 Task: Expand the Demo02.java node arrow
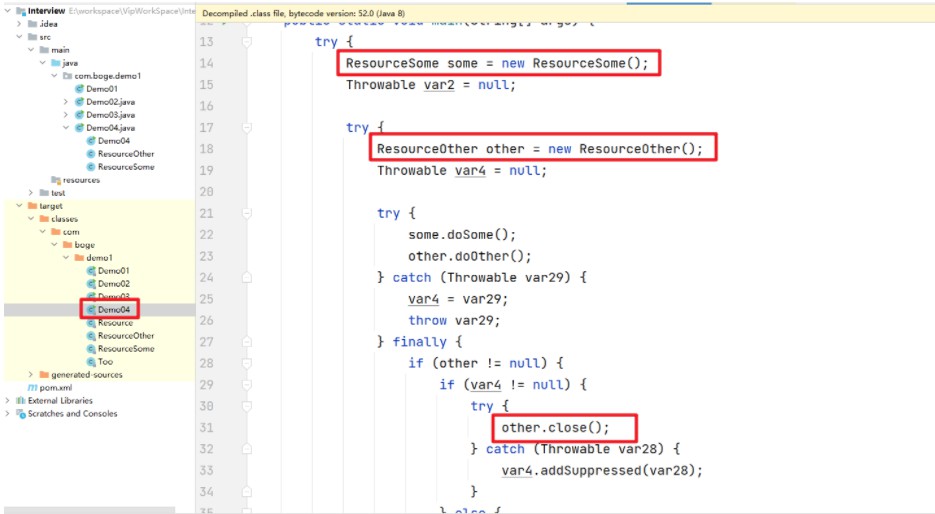point(66,102)
